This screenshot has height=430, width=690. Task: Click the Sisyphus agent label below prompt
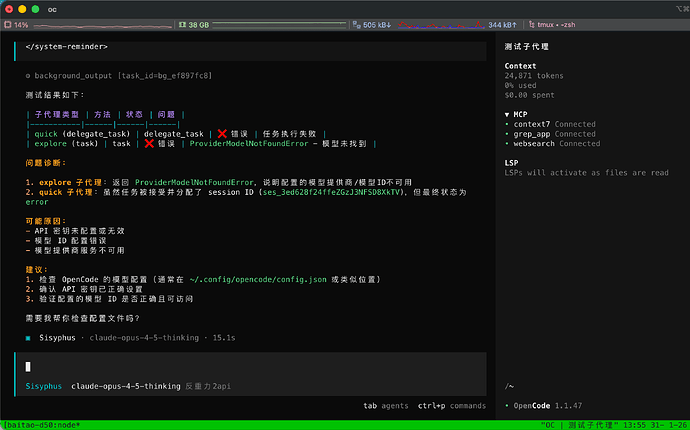pyautogui.click(x=44, y=386)
